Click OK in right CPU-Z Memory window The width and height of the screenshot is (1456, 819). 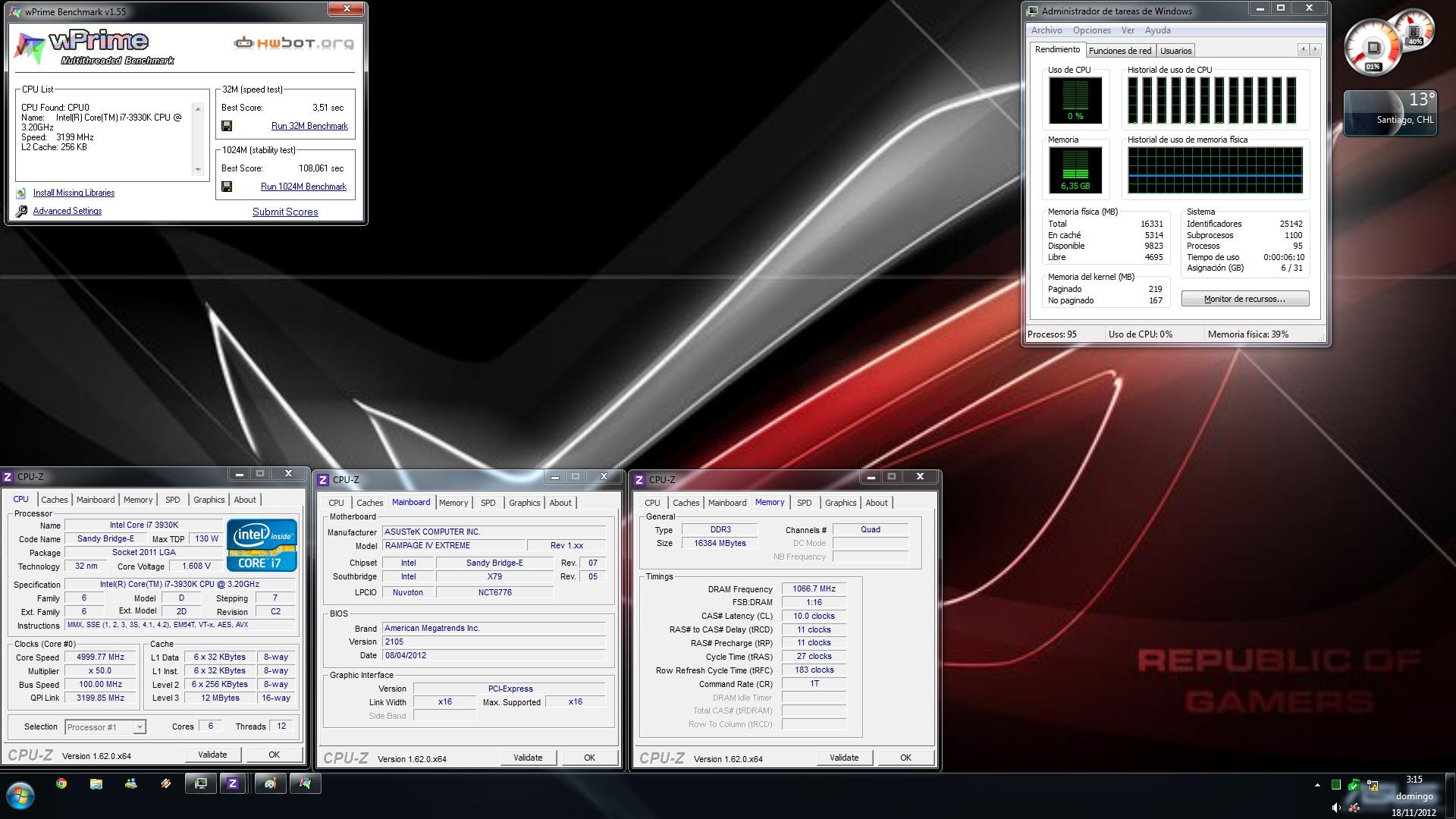click(x=905, y=758)
